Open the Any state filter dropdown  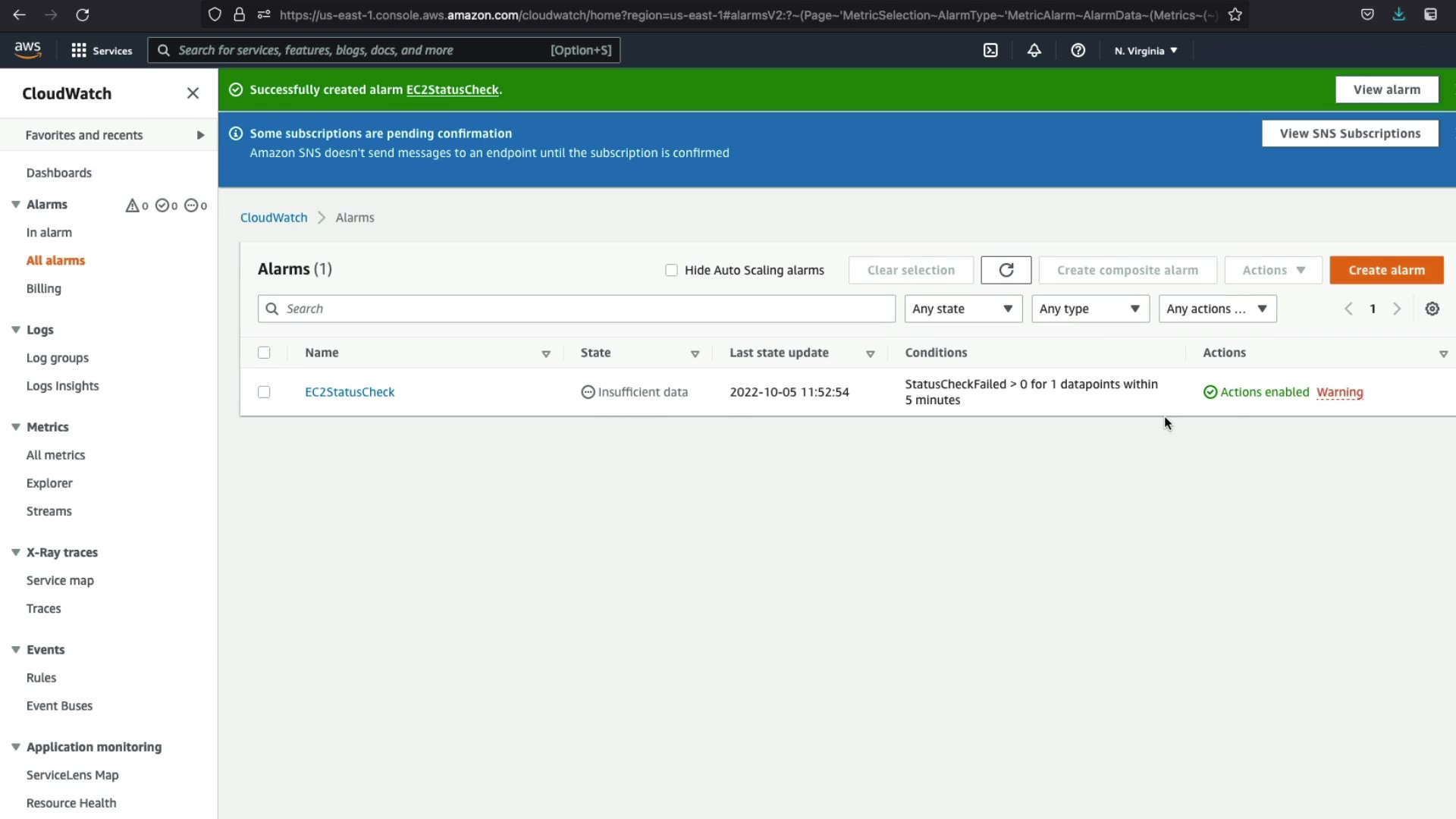962,309
